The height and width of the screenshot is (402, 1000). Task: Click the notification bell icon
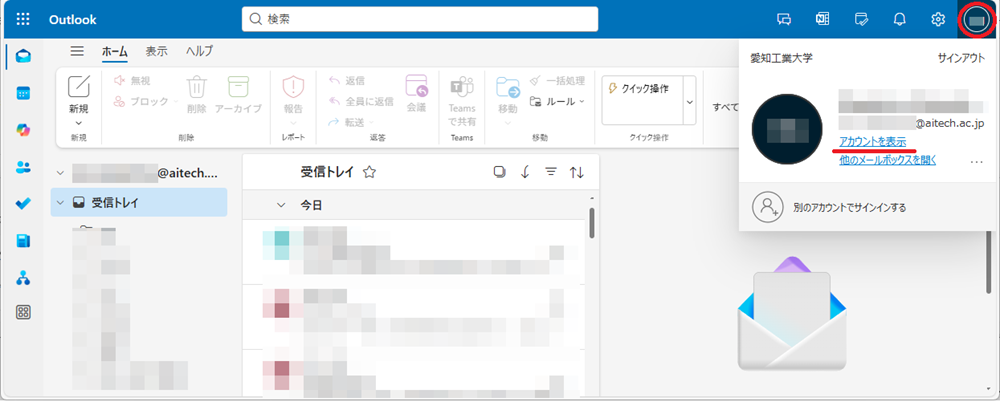click(x=899, y=19)
